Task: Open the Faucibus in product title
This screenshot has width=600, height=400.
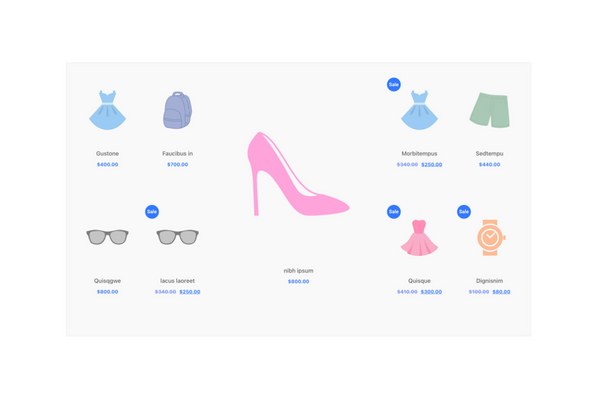Action: 177,153
